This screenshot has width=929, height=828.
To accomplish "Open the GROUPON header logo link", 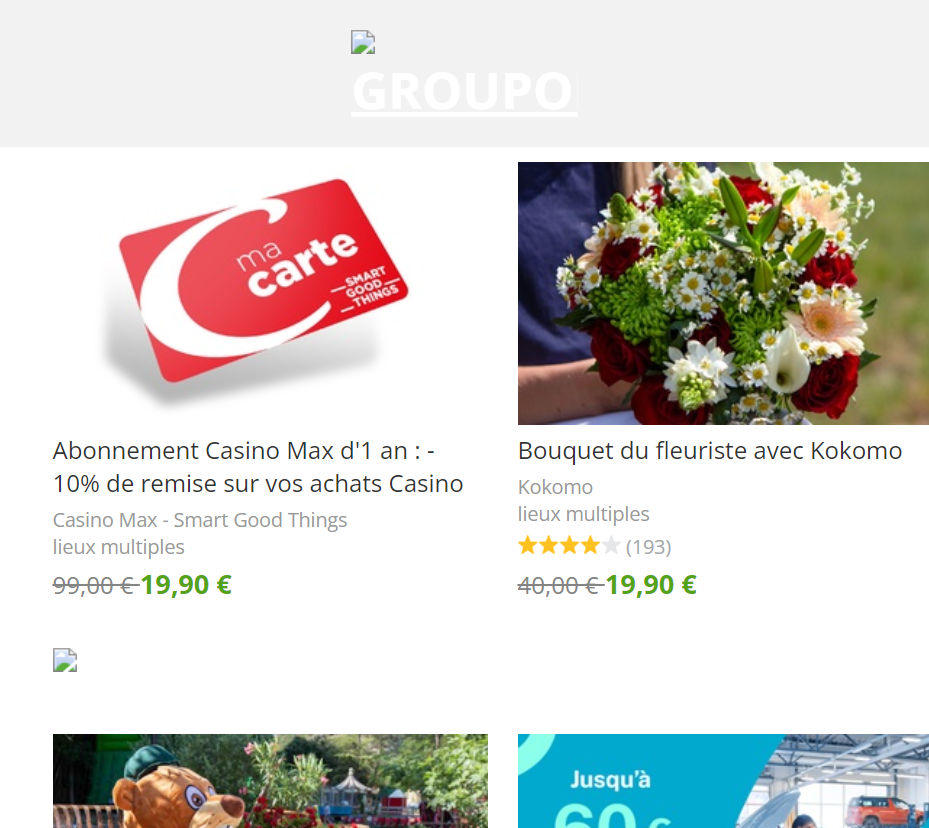I will point(464,92).
